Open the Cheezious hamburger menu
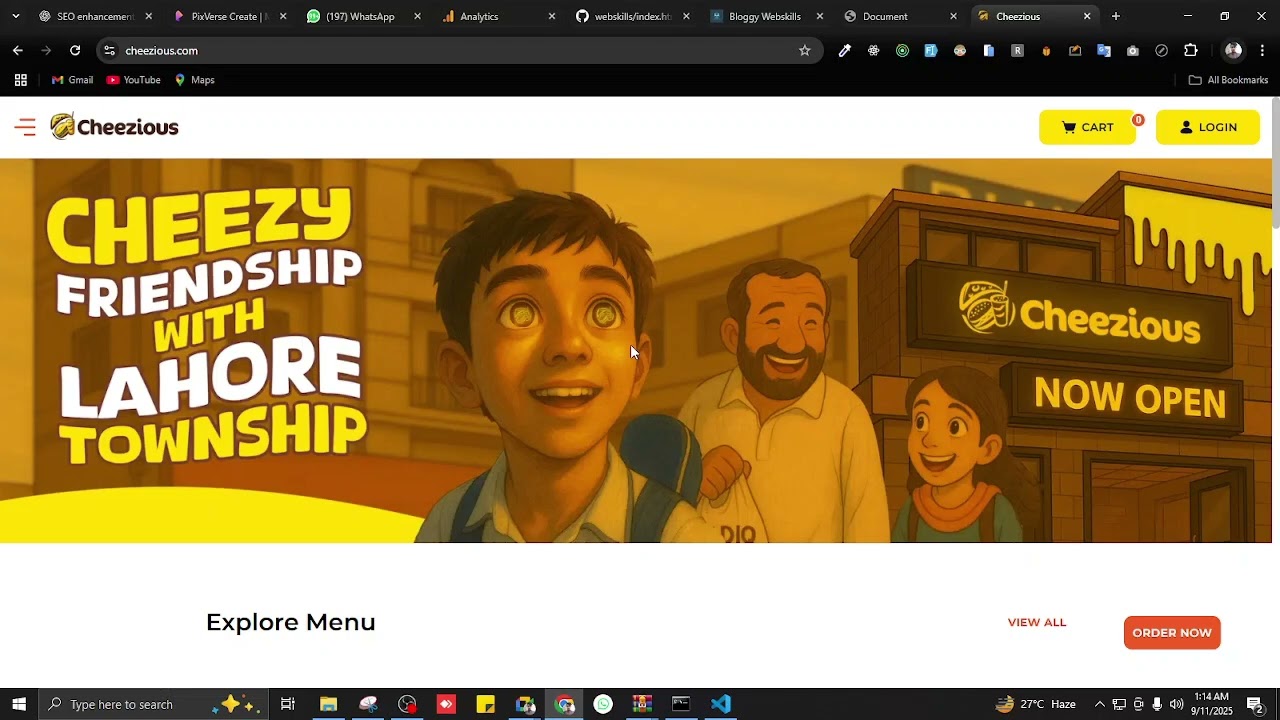Screen dimensions: 1280x720 pos(25,127)
